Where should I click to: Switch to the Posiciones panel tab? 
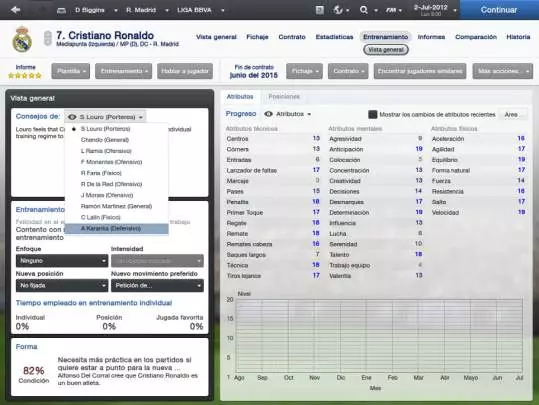click(x=284, y=97)
